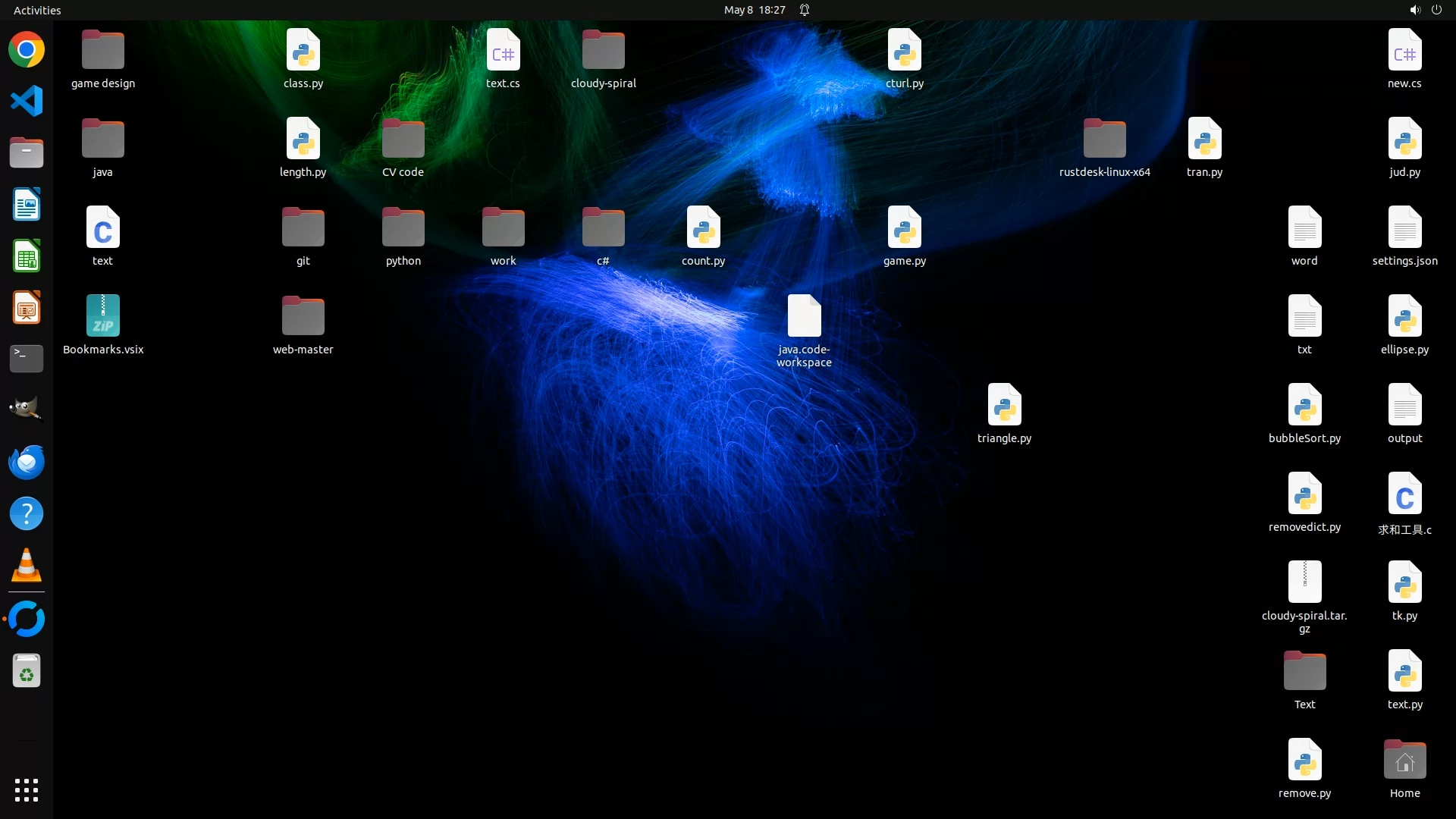The image size is (1456, 819).
Task: Open LibreOffice Impress from dock
Action: (x=27, y=308)
